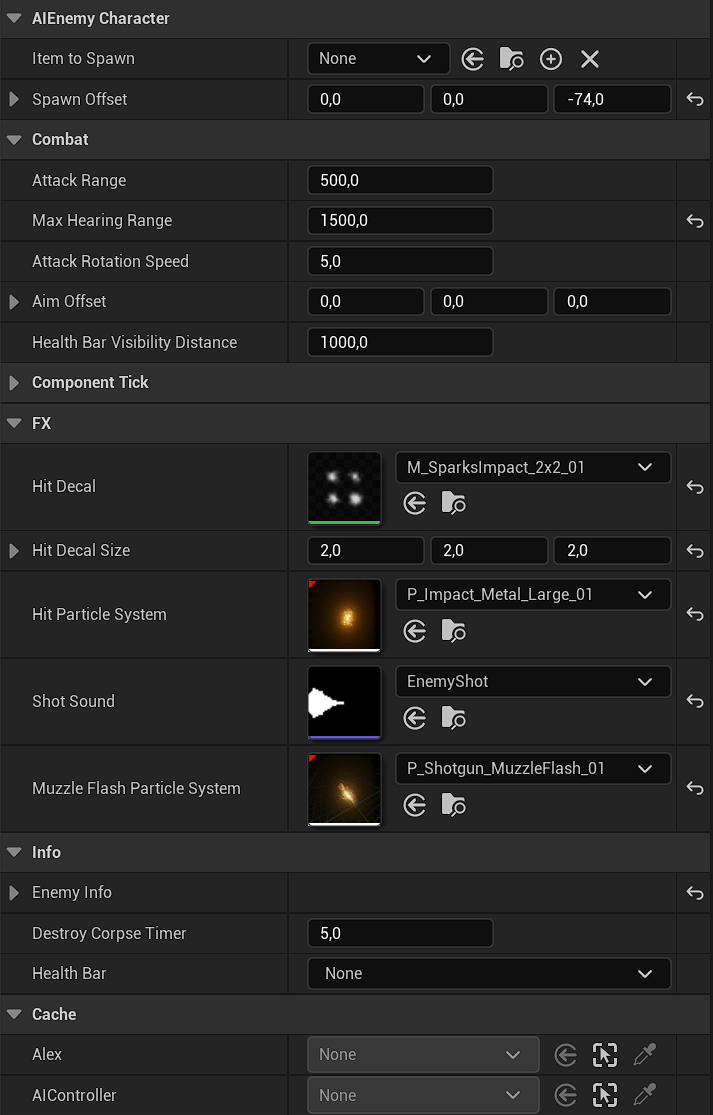Edit the Attack Rotation Speed field

(400, 262)
